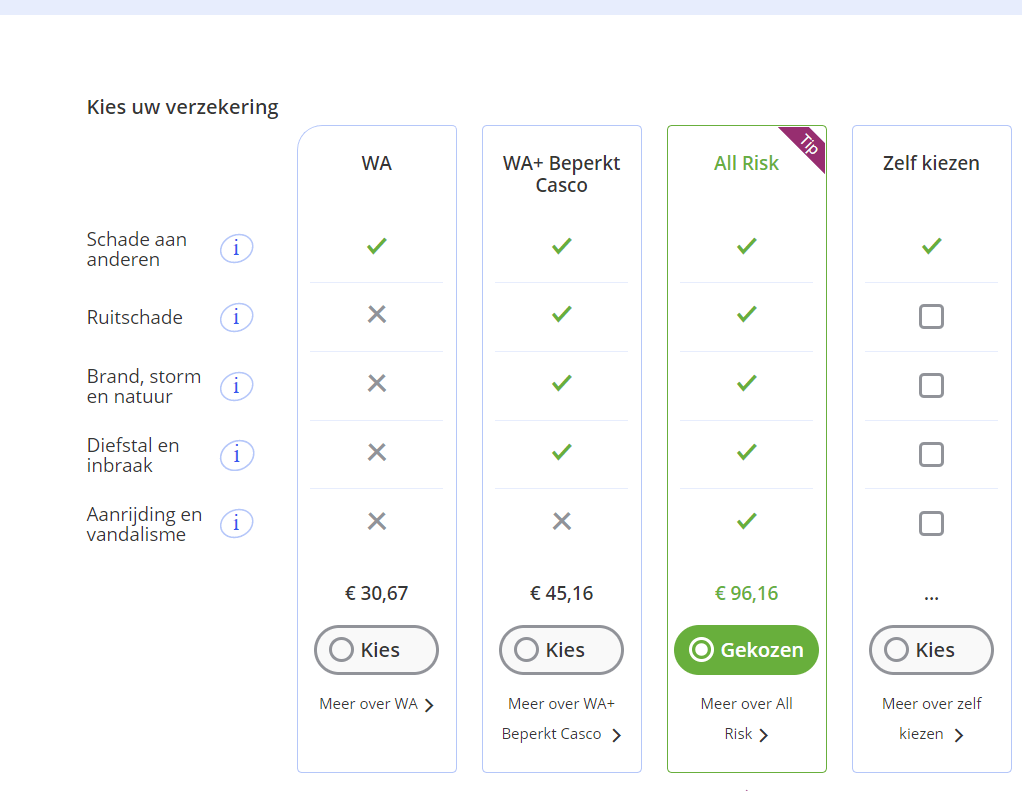Toggle Aanrijding en vandalisme checkbox
Image resolution: width=1022 pixels, height=791 pixels.
[x=931, y=523]
